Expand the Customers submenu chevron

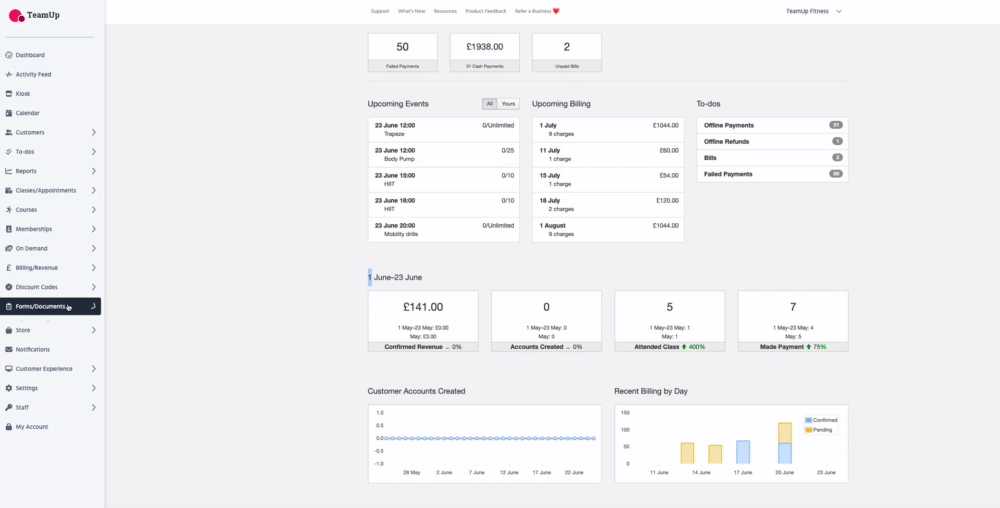coord(93,132)
